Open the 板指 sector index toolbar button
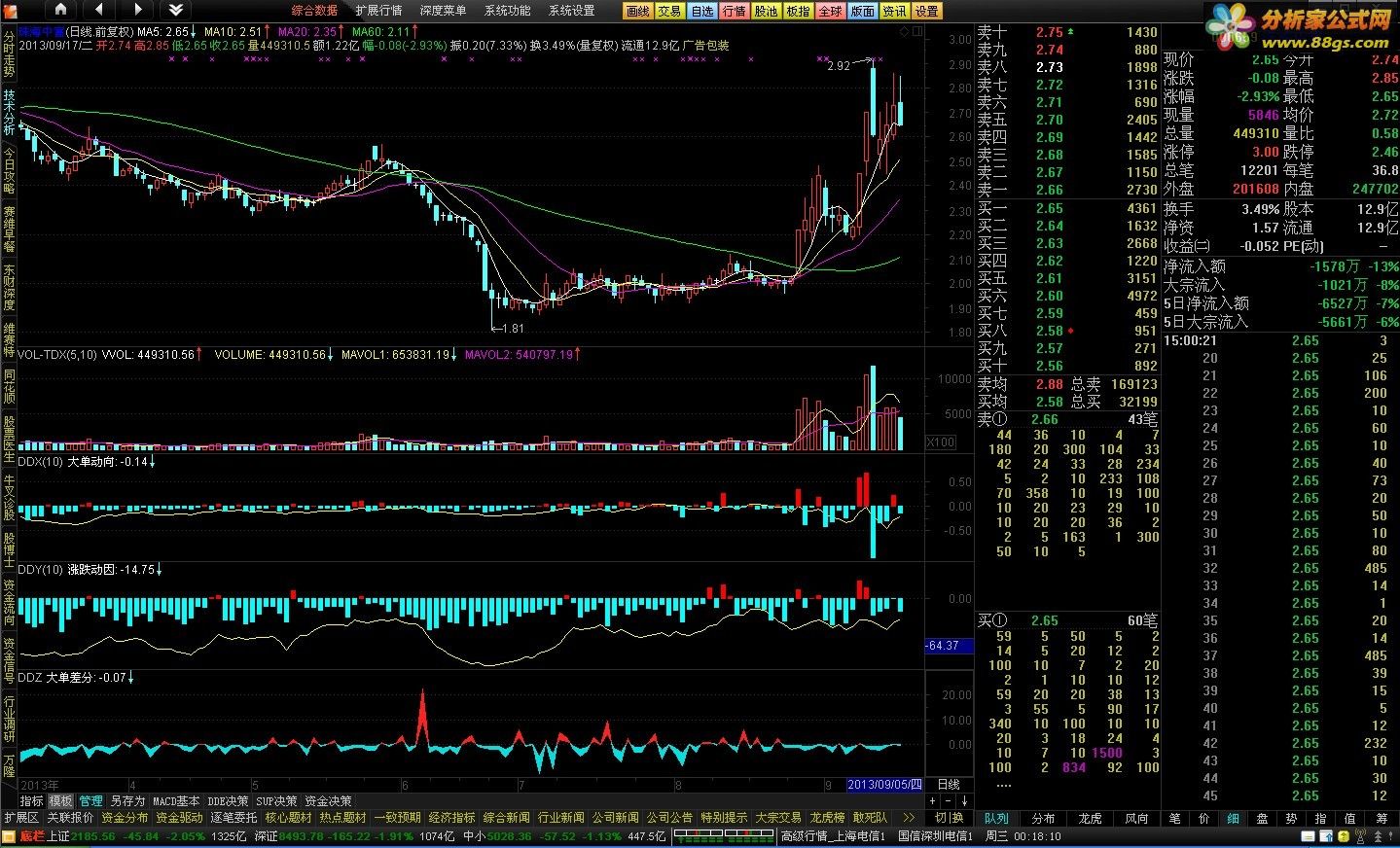 pos(798,11)
